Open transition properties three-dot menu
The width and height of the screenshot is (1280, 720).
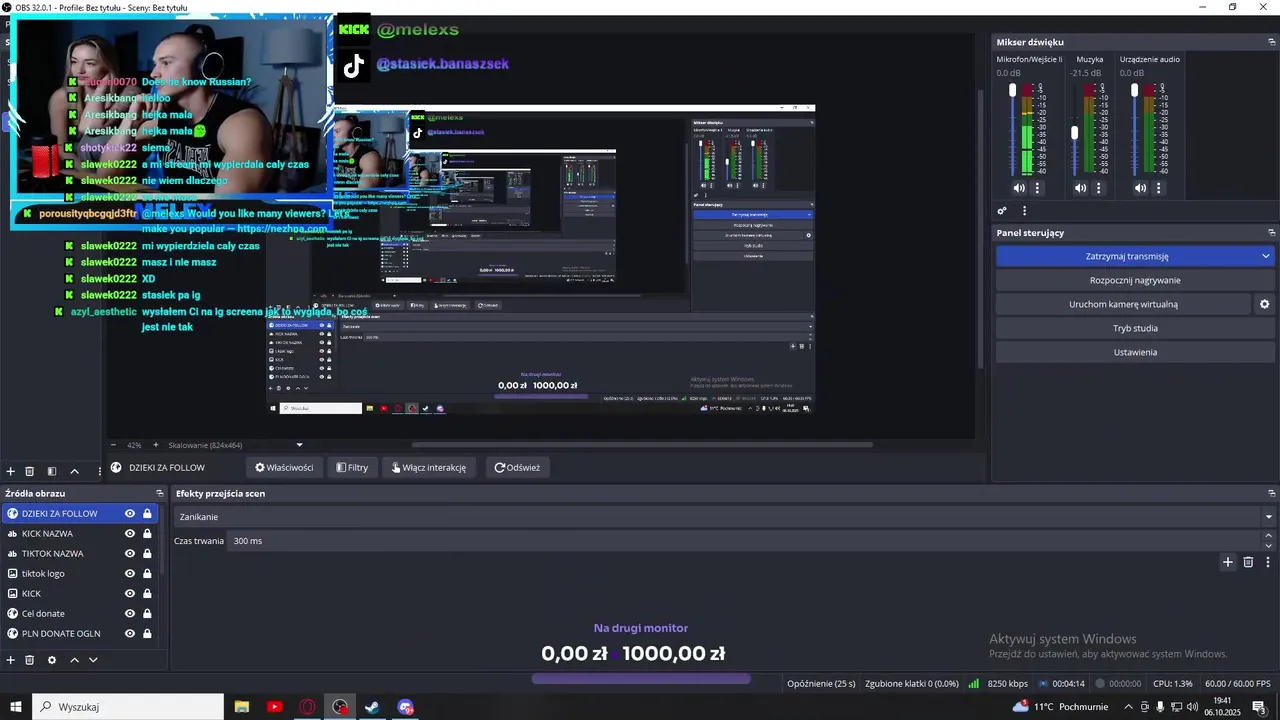[x=1268, y=562]
